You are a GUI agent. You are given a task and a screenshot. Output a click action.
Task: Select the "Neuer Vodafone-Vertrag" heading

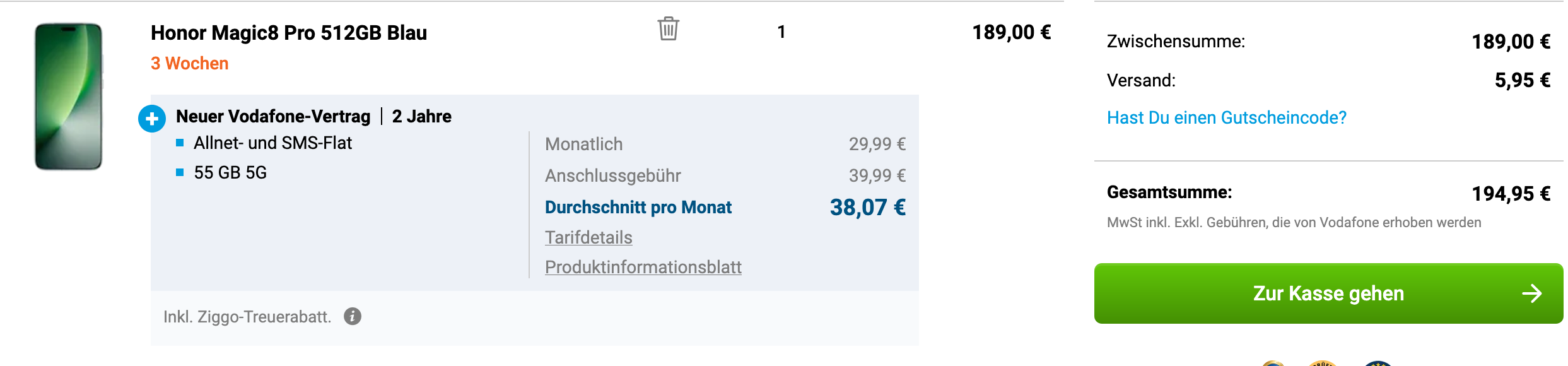point(273,117)
